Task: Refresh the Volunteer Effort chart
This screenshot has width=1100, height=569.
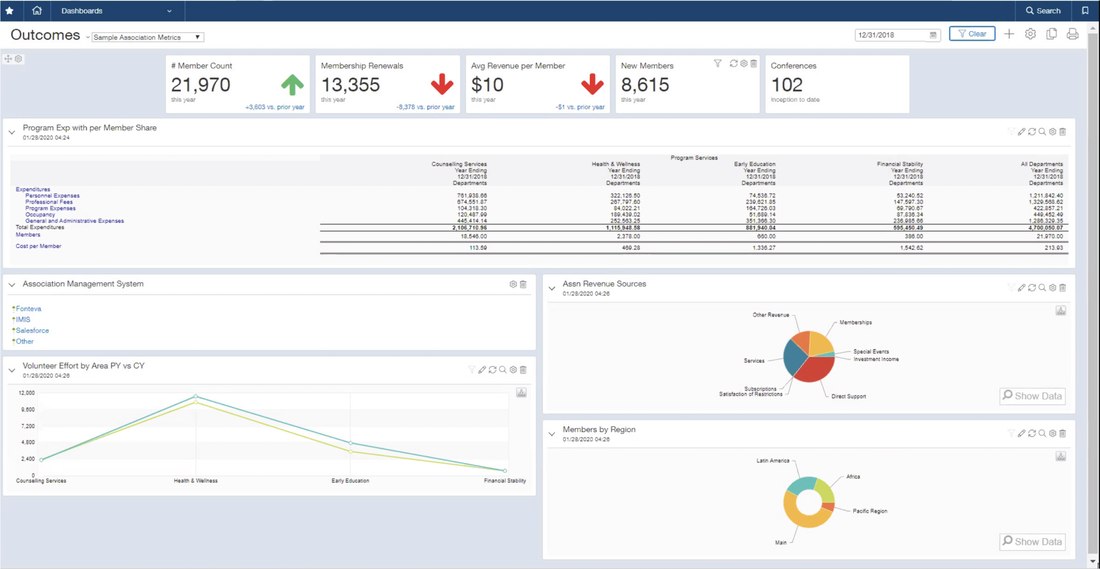Action: [x=492, y=370]
